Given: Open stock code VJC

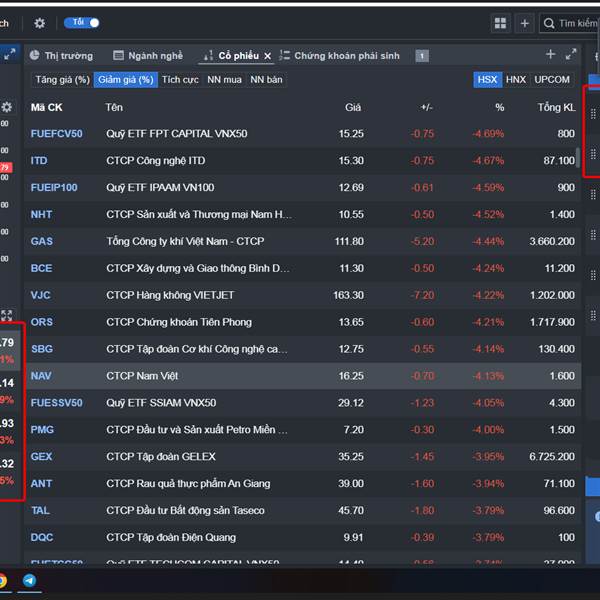Looking at the screenshot, I should point(41,295).
